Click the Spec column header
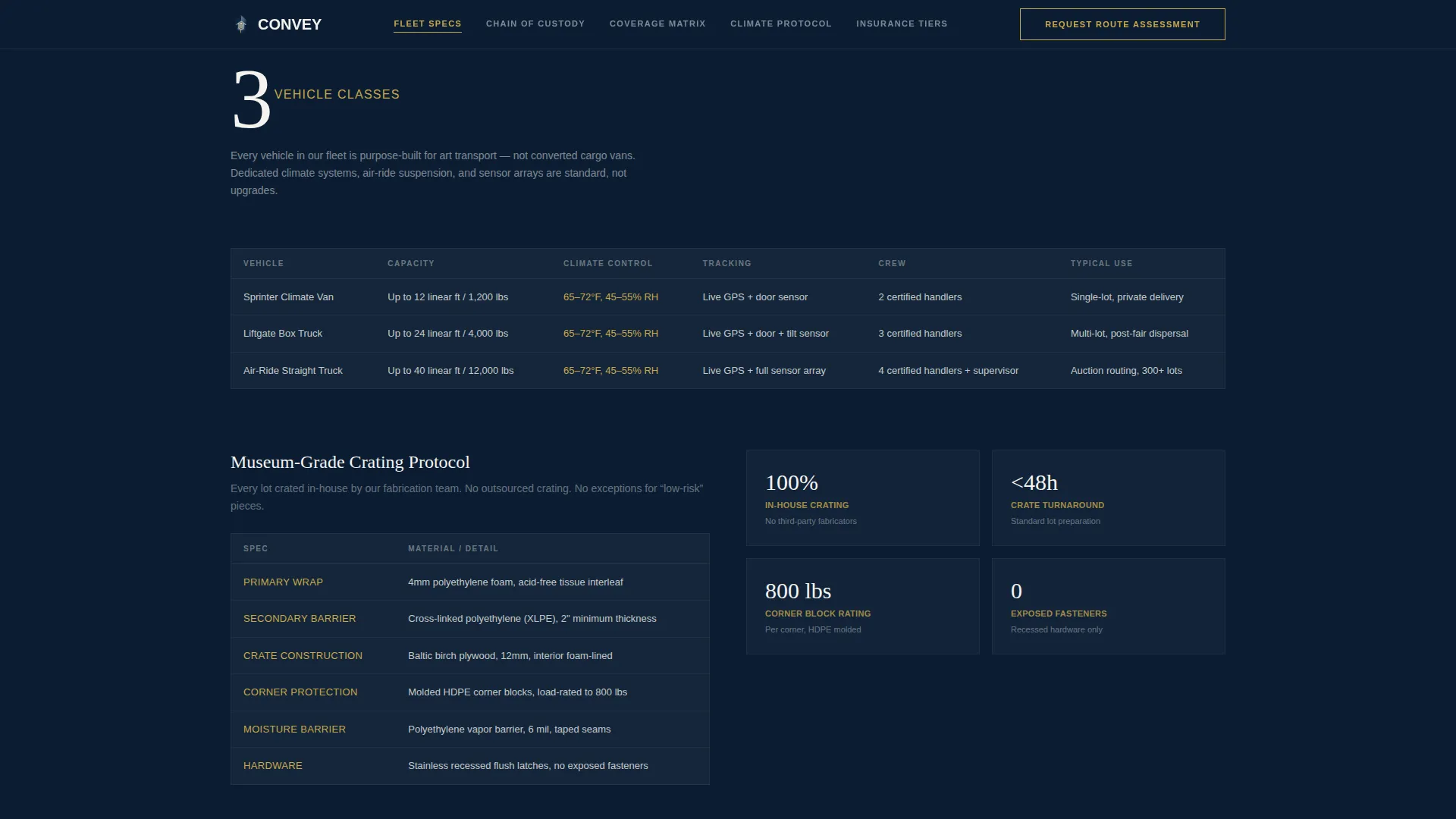The height and width of the screenshot is (819, 1456). [x=256, y=548]
